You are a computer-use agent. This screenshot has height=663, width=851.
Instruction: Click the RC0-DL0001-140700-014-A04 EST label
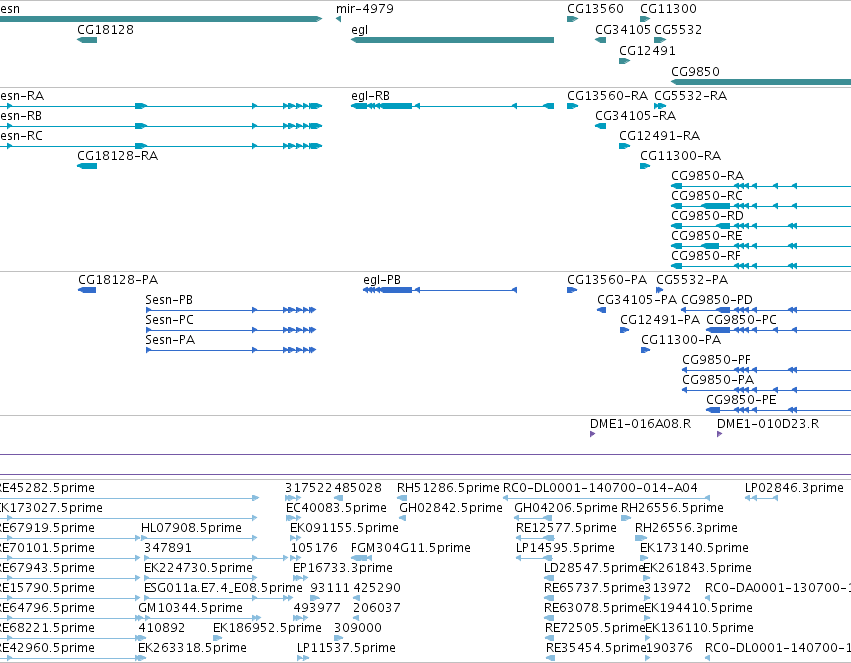[x=601, y=488]
